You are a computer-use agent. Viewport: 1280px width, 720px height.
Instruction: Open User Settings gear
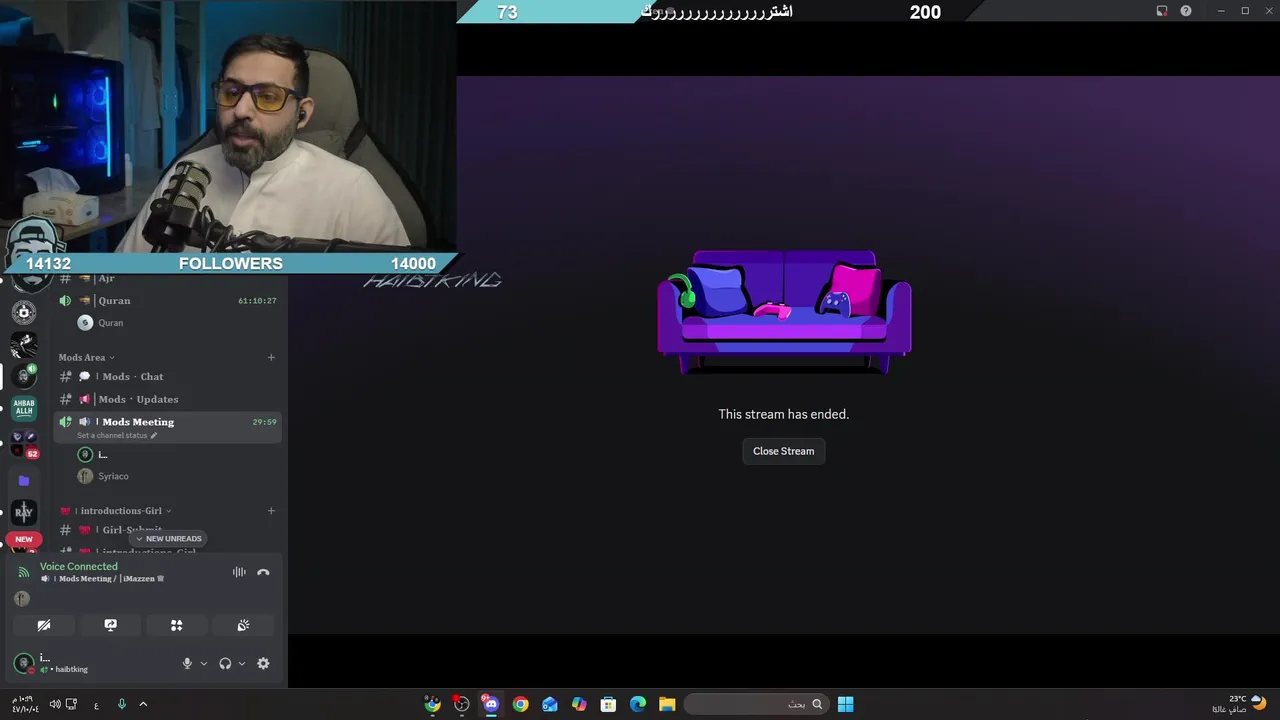[x=263, y=663]
